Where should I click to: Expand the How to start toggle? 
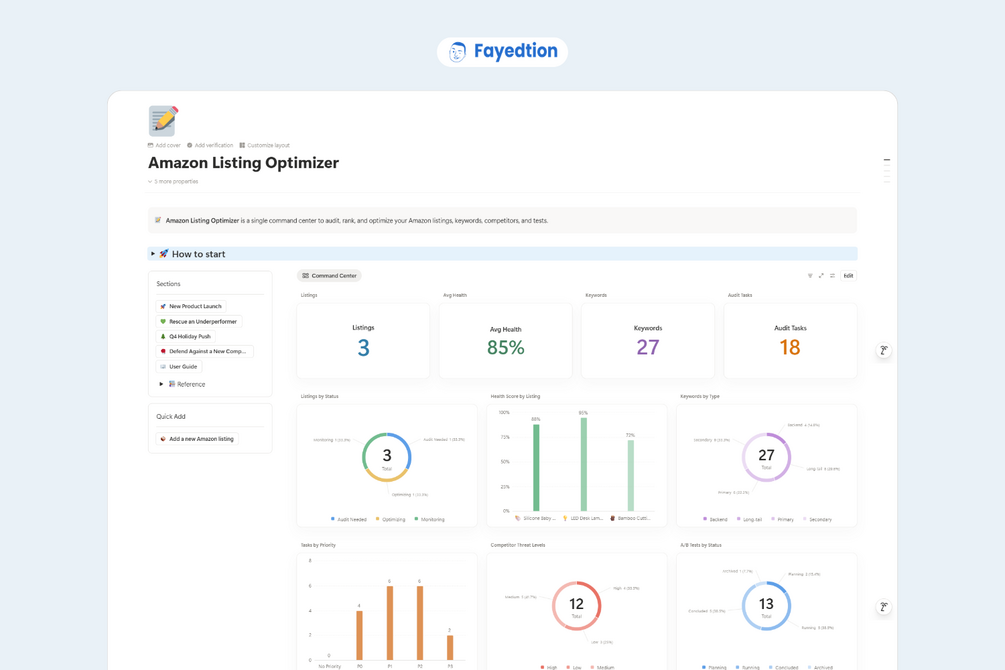[153, 254]
